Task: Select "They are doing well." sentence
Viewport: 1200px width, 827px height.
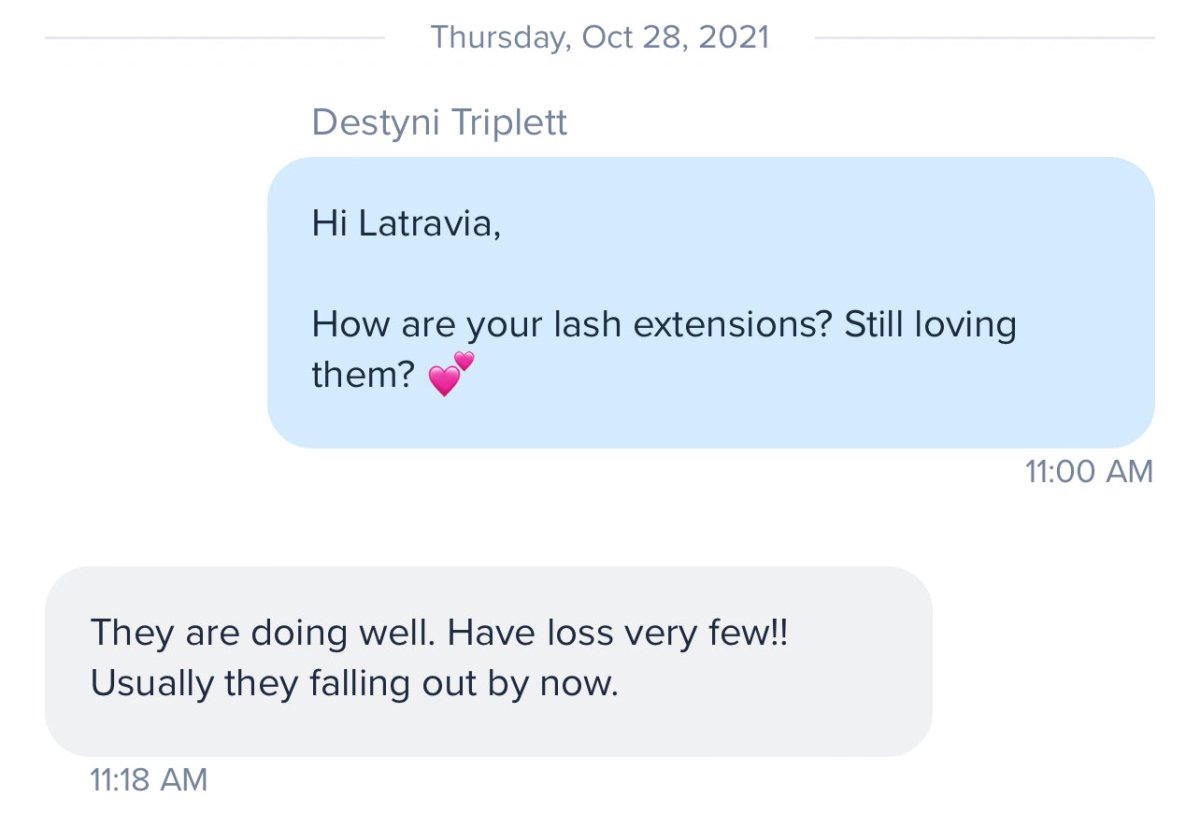Action: 264,633
